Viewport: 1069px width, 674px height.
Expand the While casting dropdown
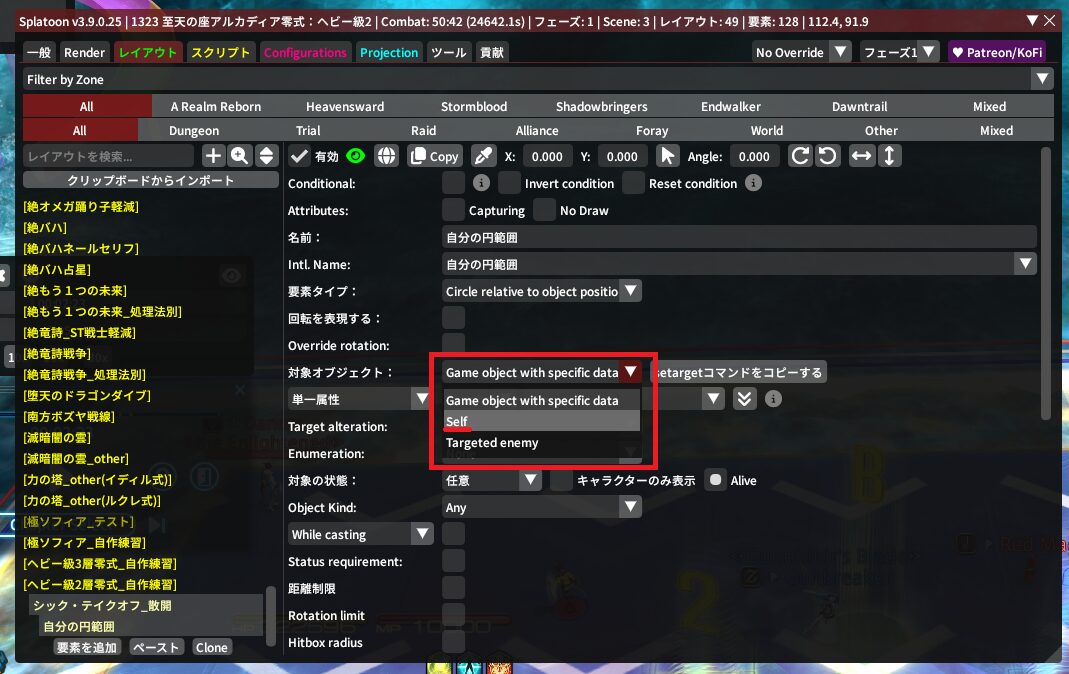360,535
